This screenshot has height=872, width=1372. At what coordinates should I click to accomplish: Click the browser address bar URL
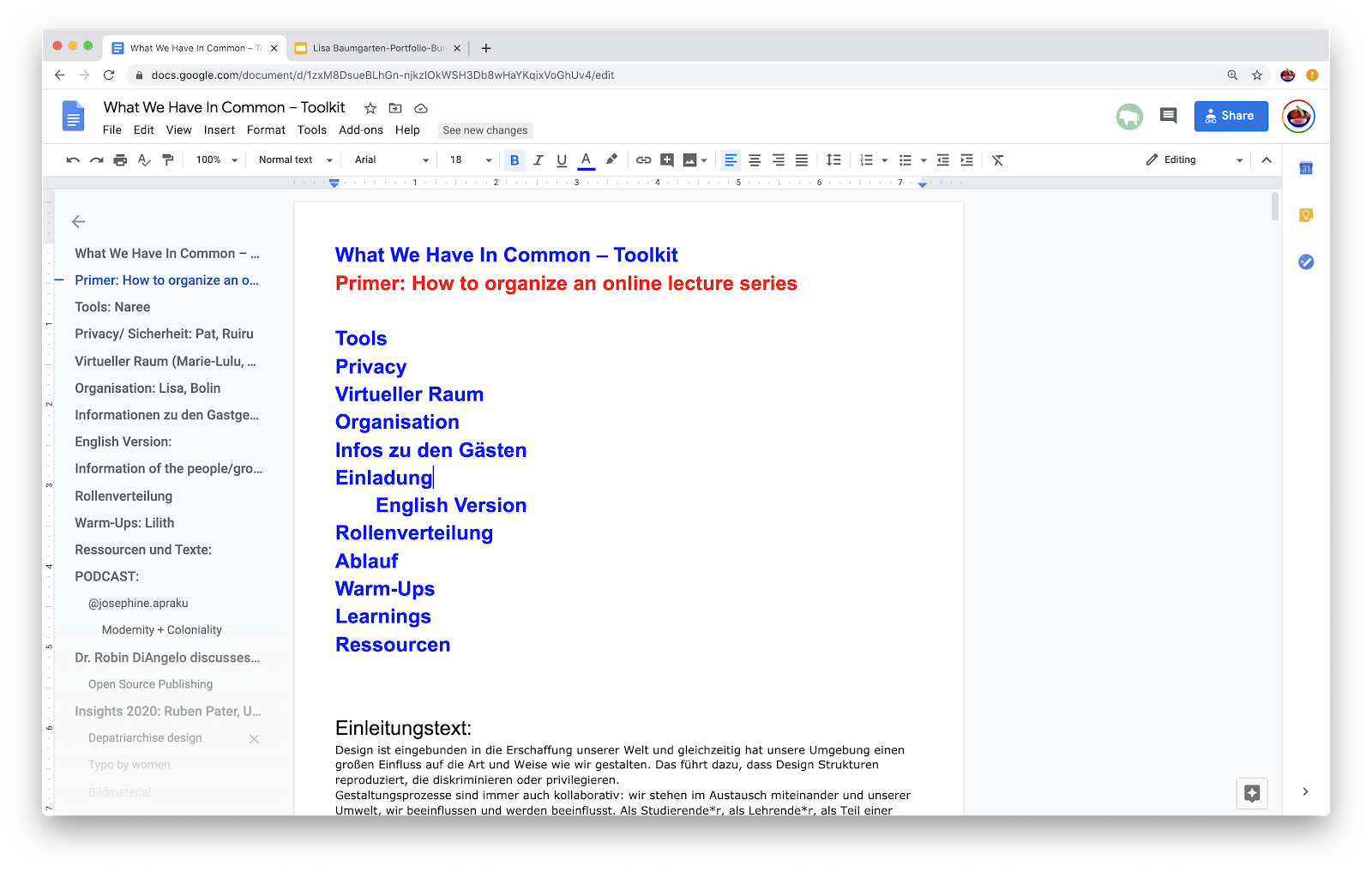(x=382, y=75)
